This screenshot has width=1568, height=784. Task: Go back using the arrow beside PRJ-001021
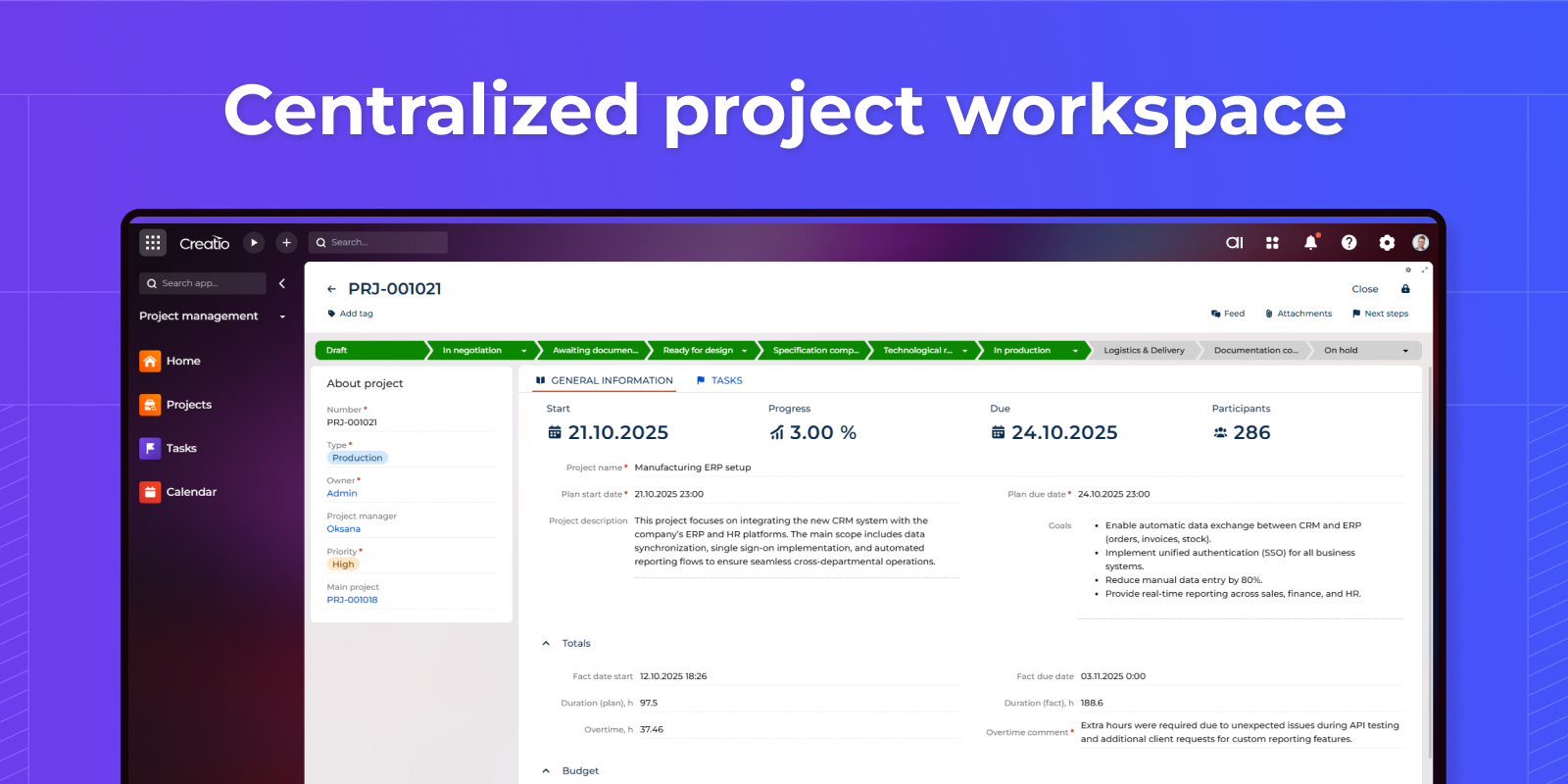[x=331, y=289]
